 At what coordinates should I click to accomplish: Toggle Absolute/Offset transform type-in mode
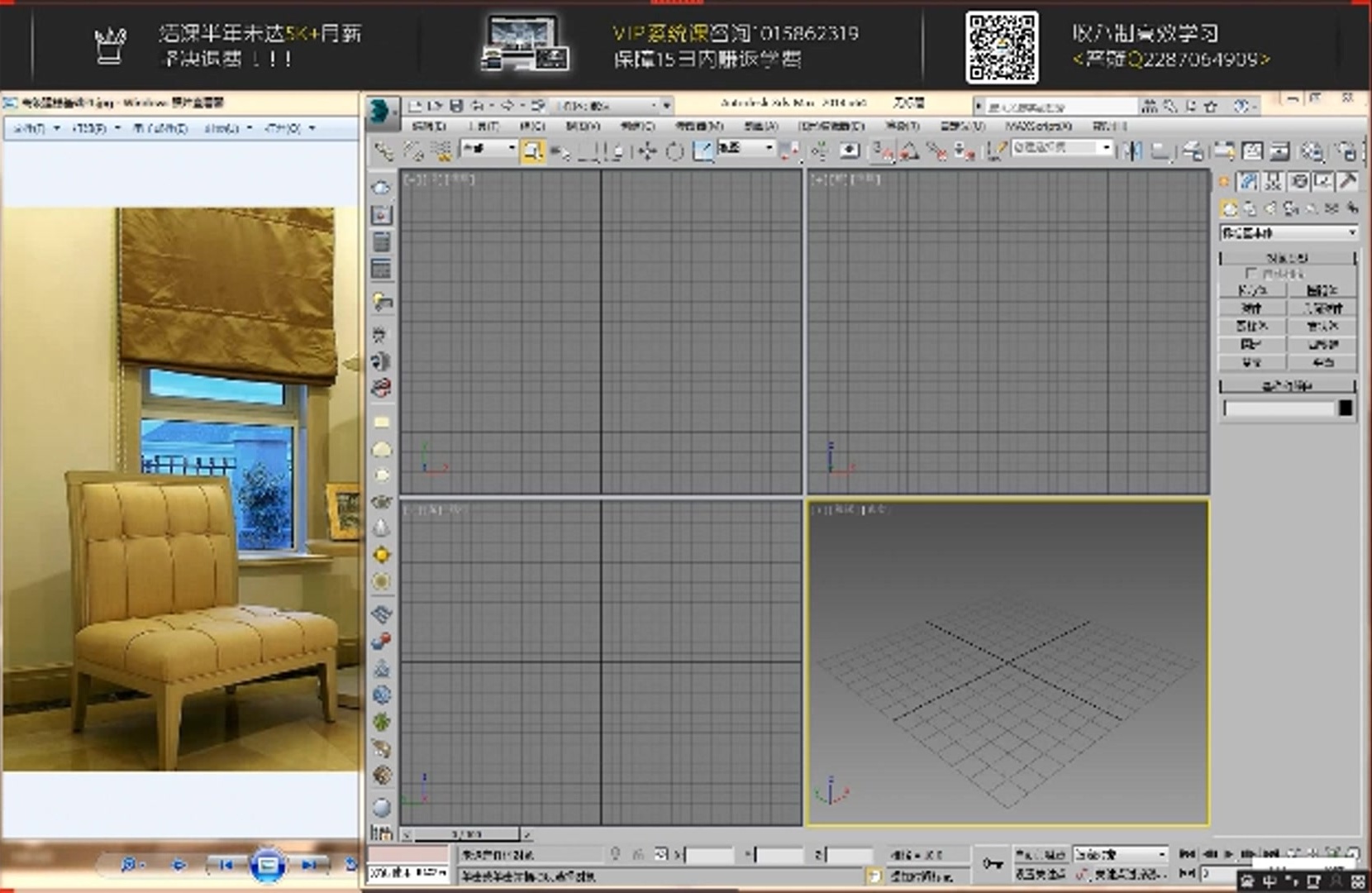(661, 854)
